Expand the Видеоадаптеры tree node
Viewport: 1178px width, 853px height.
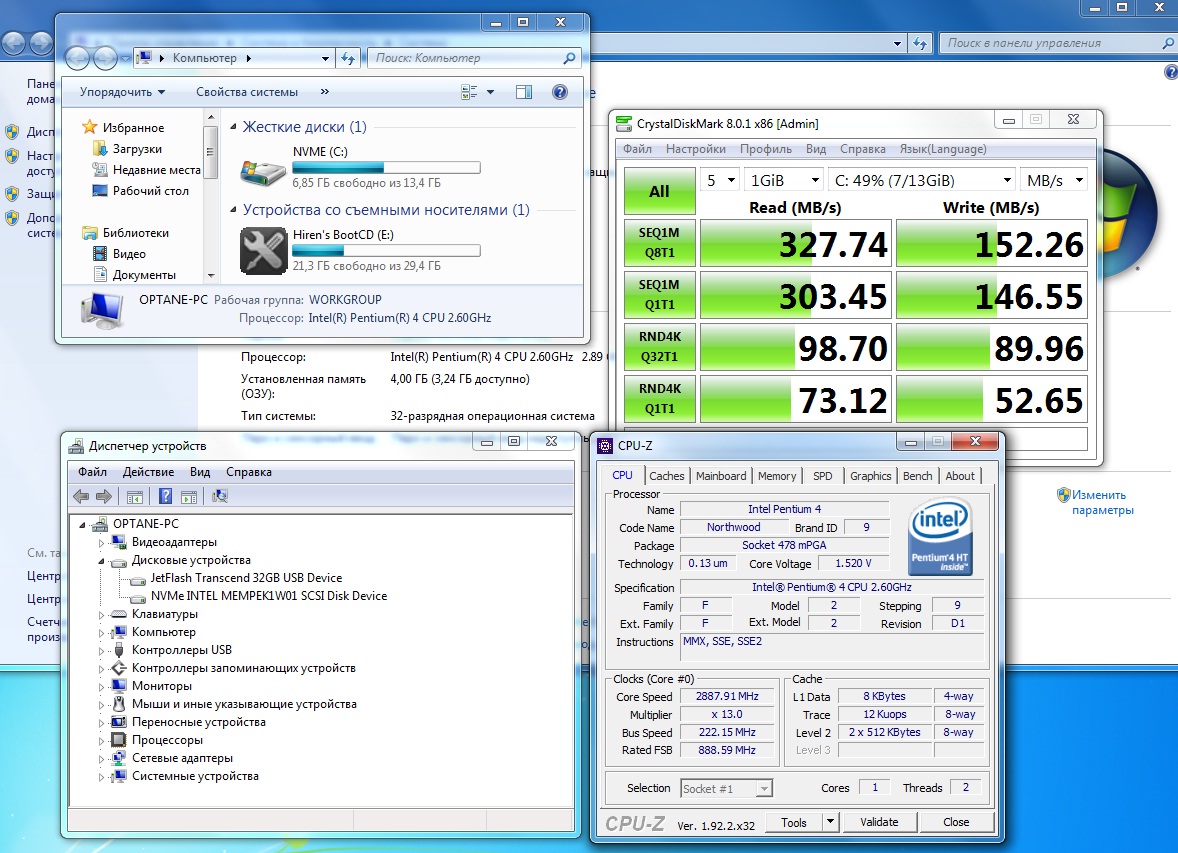click(101, 543)
